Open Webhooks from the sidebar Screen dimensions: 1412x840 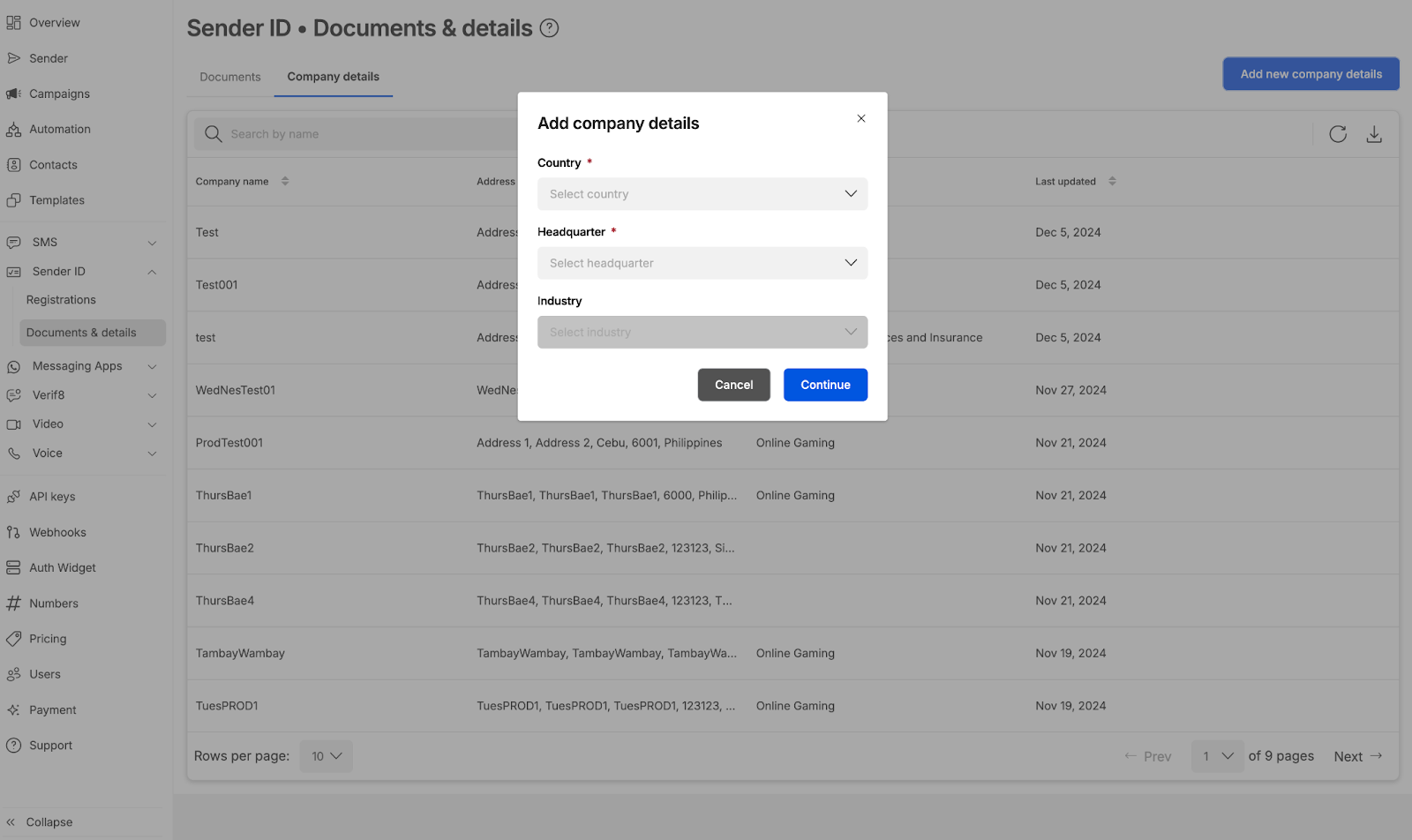(57, 532)
